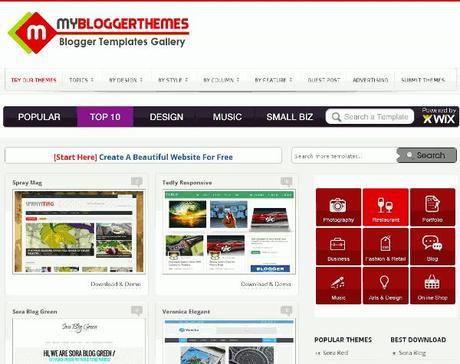Expand the By Feature dropdown menu
This screenshot has width=460, height=364.
click(273, 80)
